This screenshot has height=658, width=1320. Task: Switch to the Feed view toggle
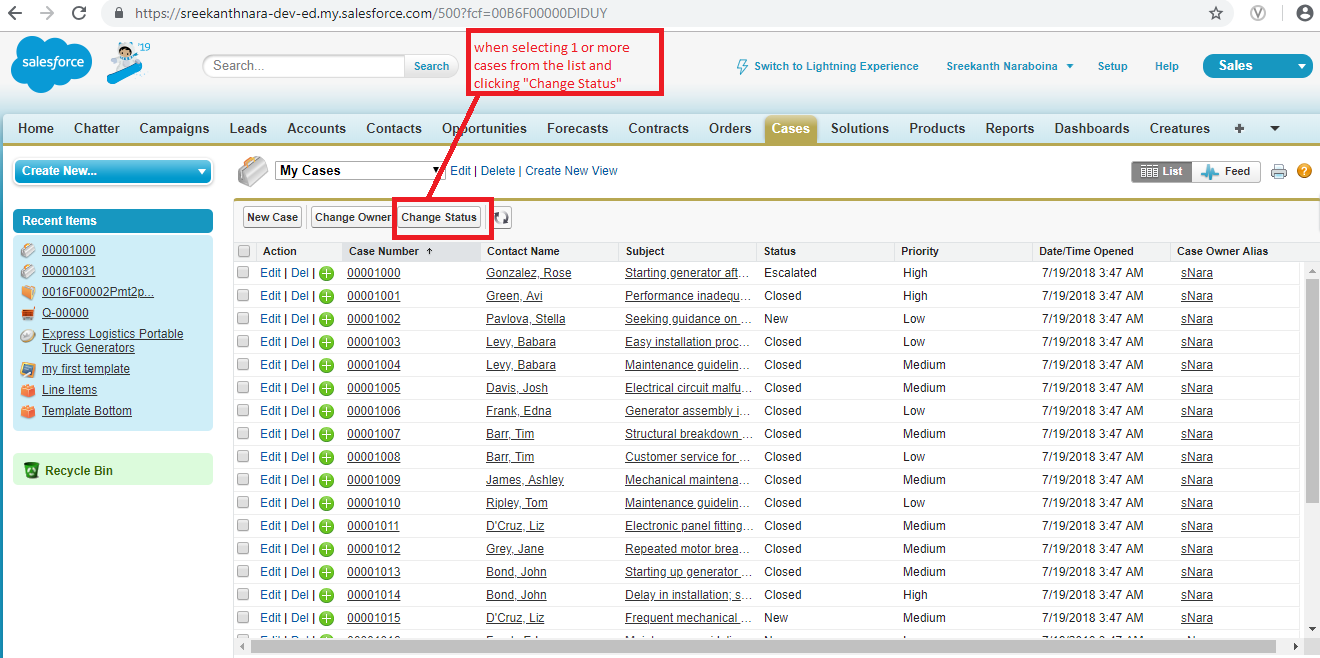pyautogui.click(x=1227, y=172)
